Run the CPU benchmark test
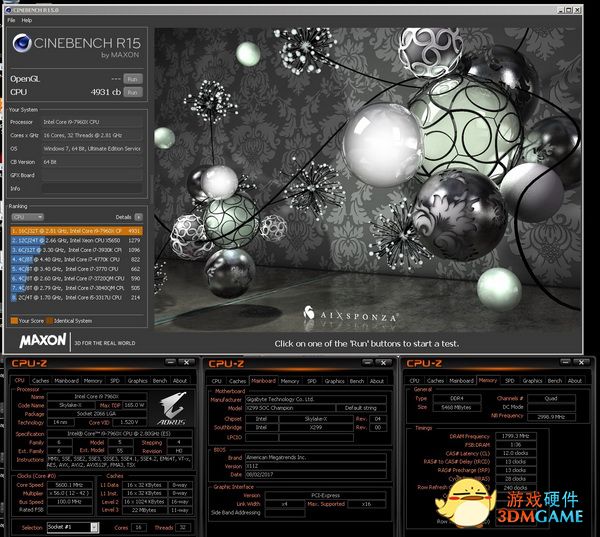 coord(133,92)
